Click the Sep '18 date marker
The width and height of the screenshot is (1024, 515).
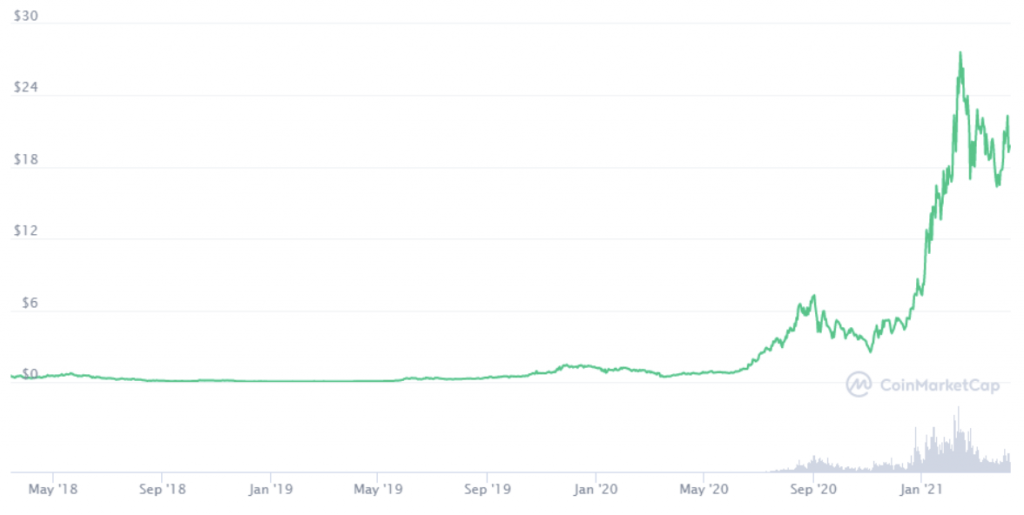162,489
